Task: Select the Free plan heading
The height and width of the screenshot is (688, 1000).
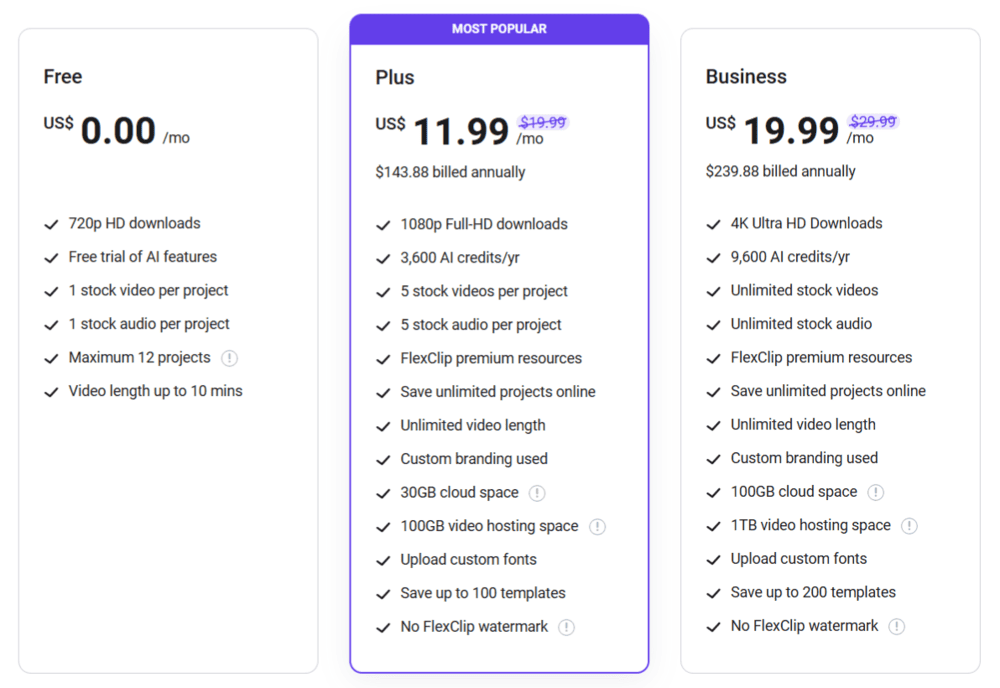Action: [x=63, y=77]
